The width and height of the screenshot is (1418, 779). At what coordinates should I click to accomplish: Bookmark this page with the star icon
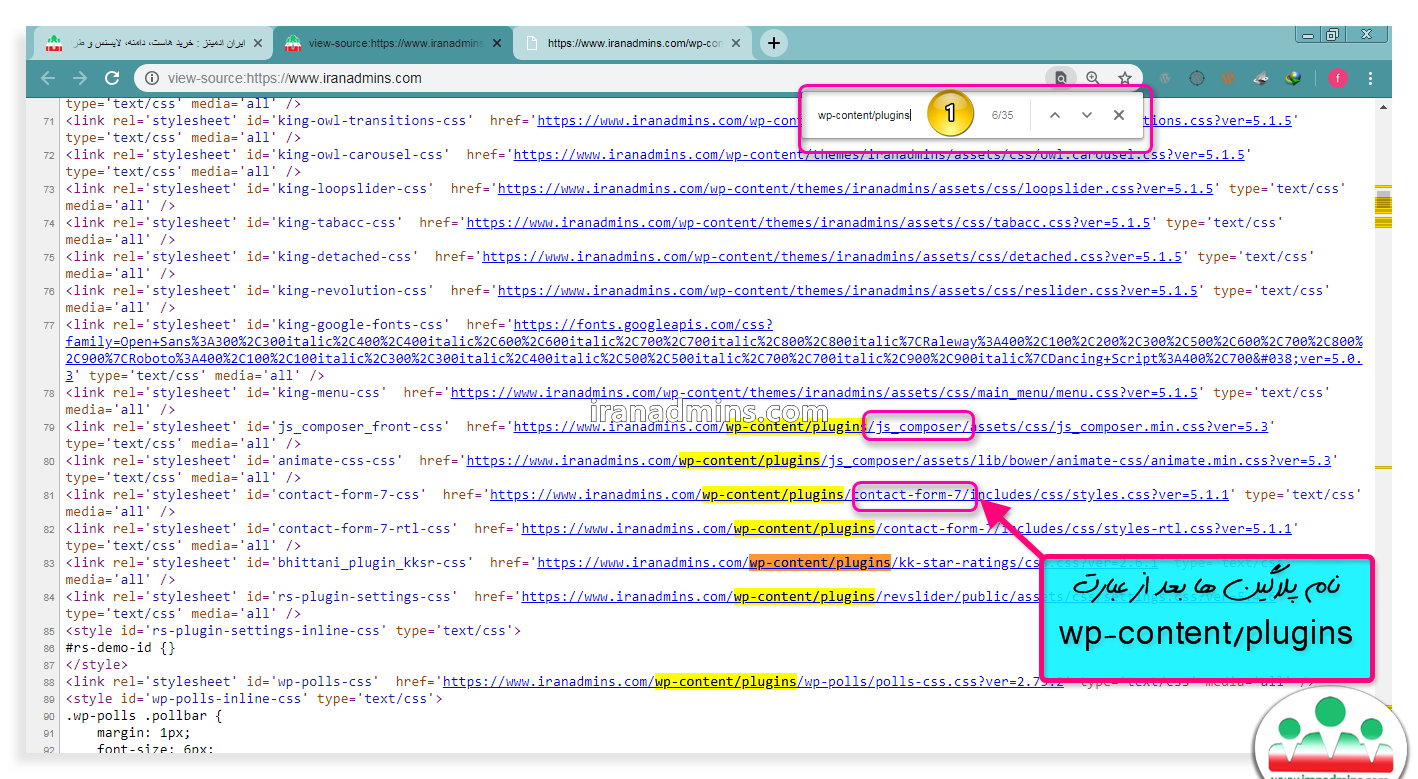pyautogui.click(x=1125, y=78)
